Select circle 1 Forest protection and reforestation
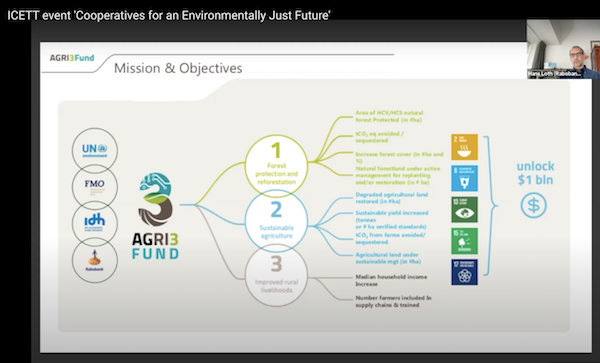Viewport: 600px width, 363px height. tap(276, 166)
